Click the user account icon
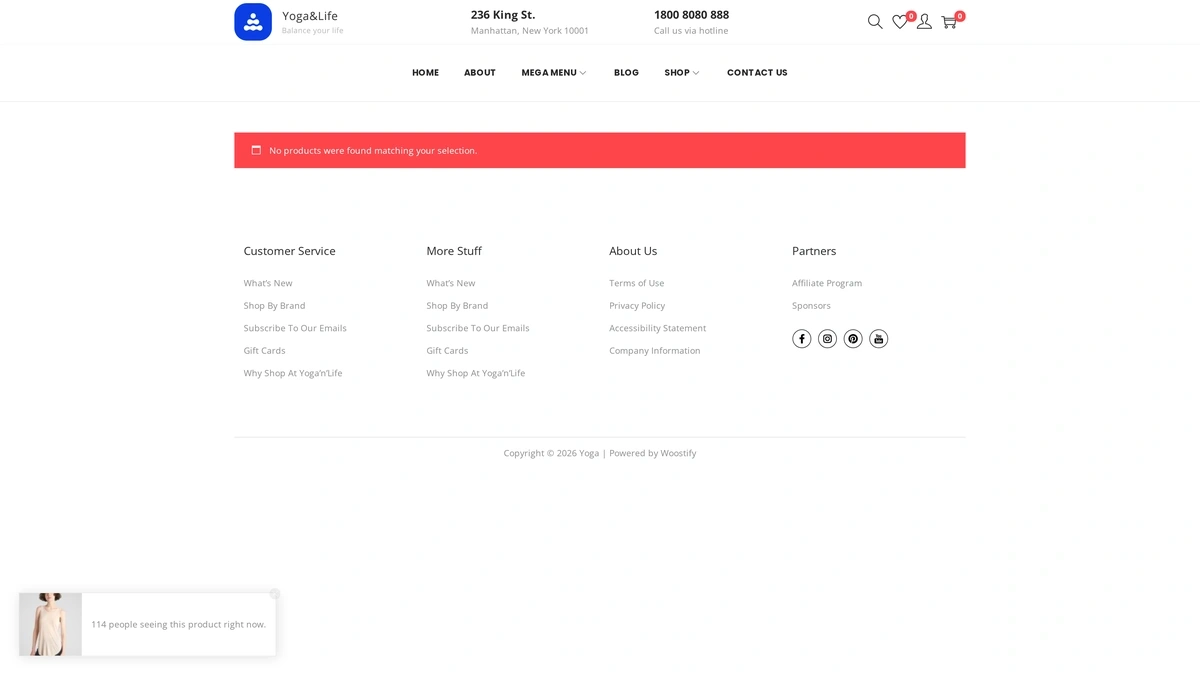Viewport: 1200px width, 675px height. tap(924, 22)
